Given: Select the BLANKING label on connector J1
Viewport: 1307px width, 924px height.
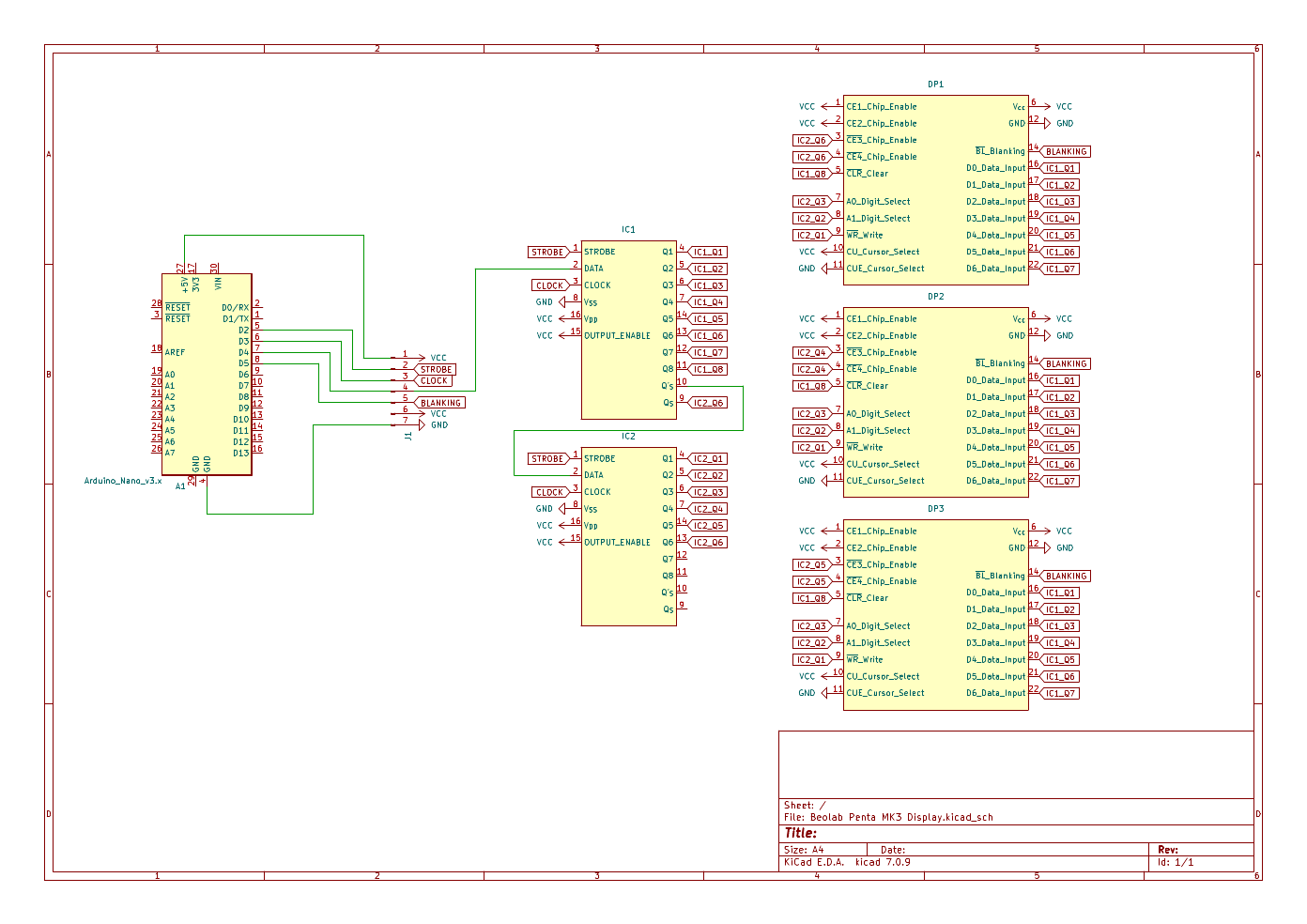Looking at the screenshot, I should pyautogui.click(x=440, y=403).
